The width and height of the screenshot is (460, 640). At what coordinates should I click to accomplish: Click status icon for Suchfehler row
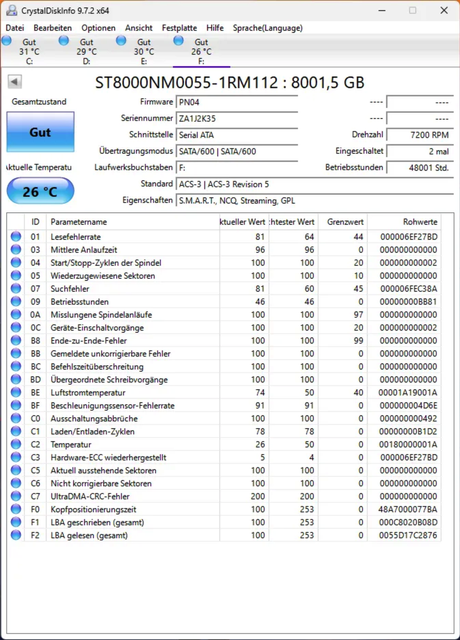pos(16,289)
